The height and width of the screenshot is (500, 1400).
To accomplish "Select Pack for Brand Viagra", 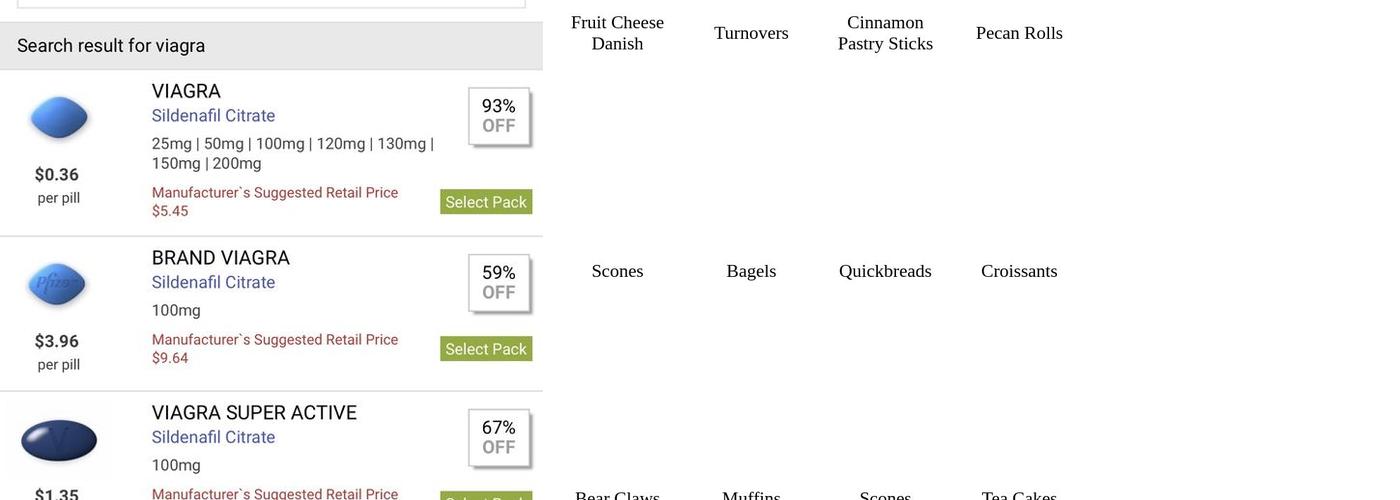I will (x=486, y=349).
